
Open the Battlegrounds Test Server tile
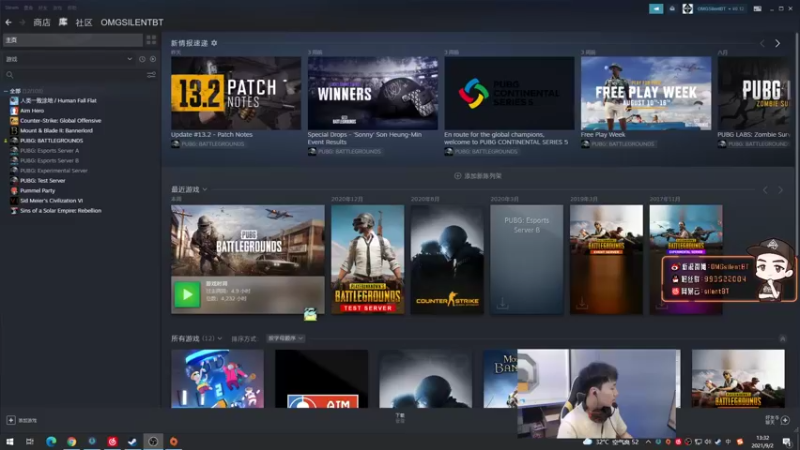367,259
